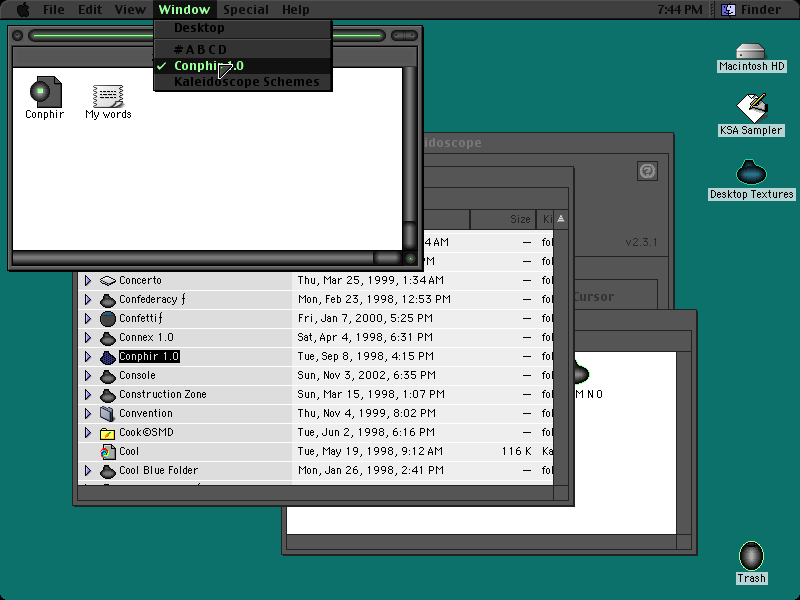Viewport: 800px width, 600px height.
Task: Expand the Confetti ƒ folder
Action: tap(88, 318)
